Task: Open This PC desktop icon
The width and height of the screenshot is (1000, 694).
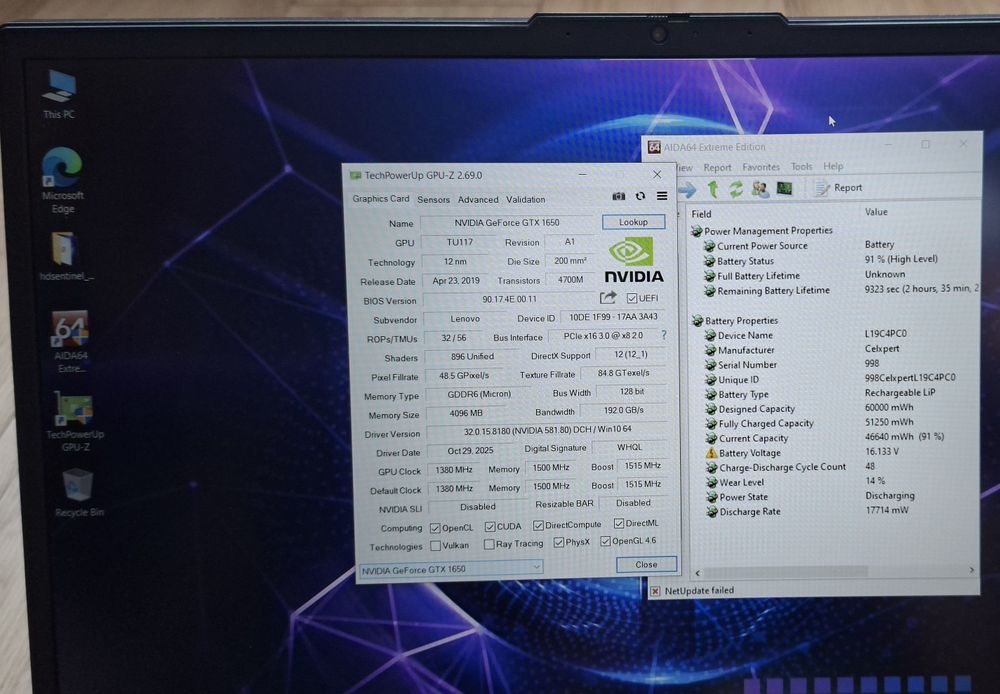Action: tap(59, 94)
